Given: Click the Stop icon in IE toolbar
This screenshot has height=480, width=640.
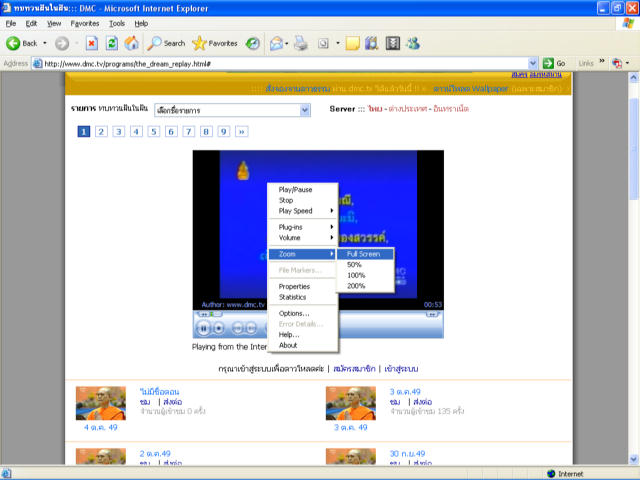Looking at the screenshot, I should pyautogui.click(x=91, y=43).
